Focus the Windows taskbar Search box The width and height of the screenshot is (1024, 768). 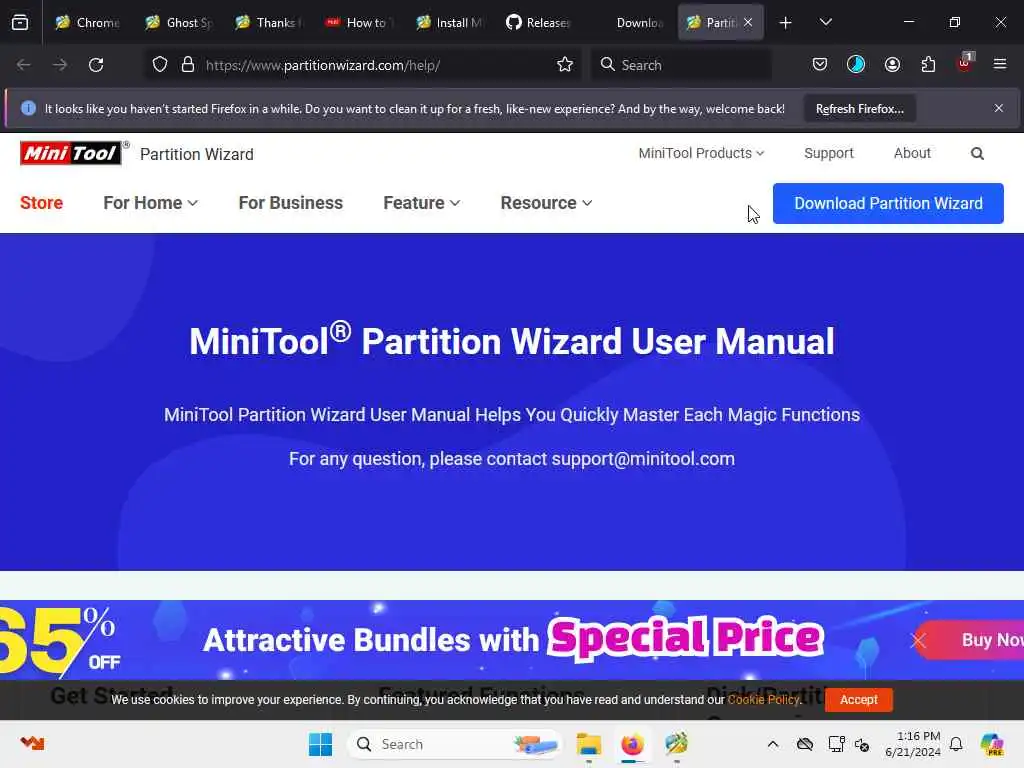[455, 744]
